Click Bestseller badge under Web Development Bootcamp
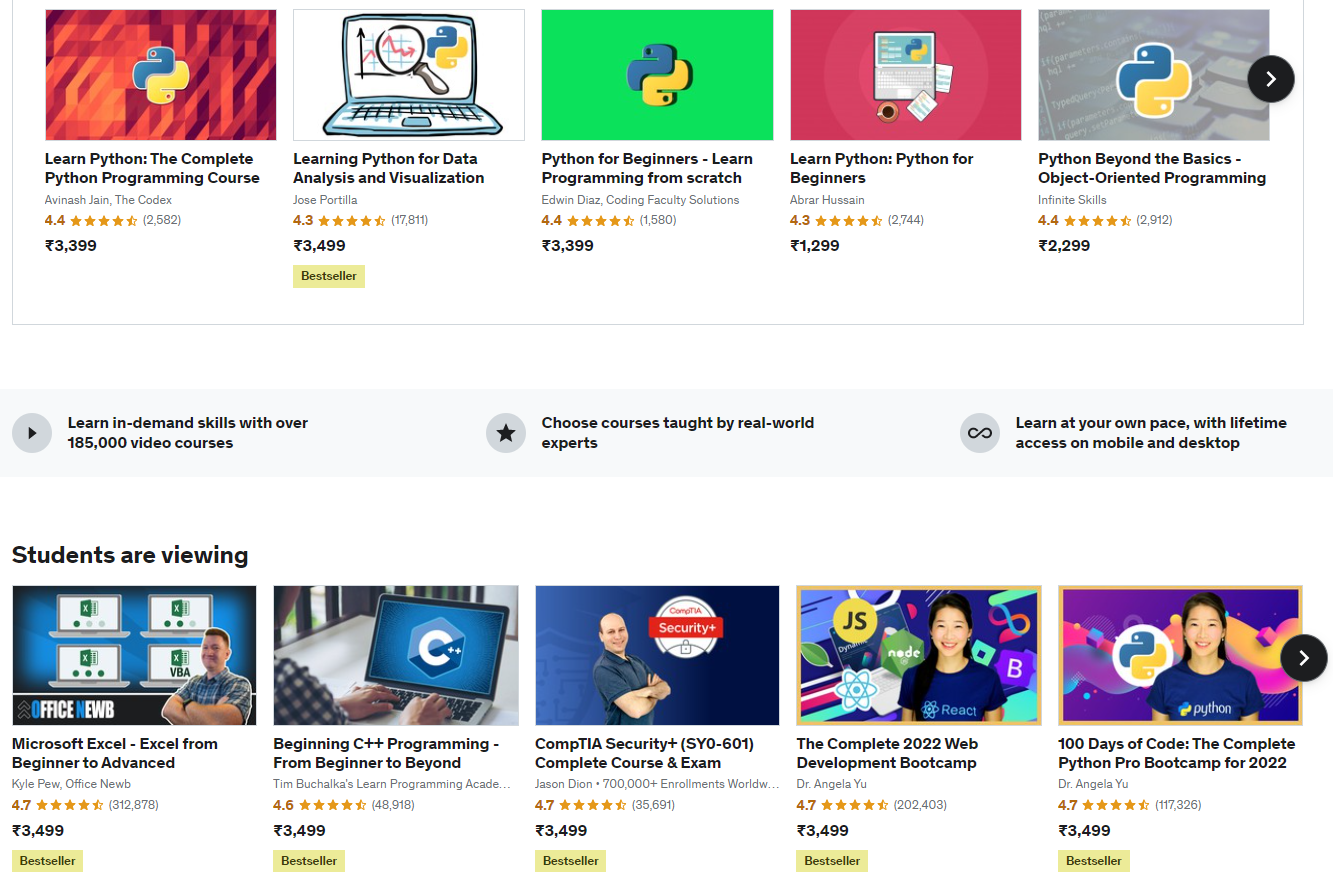Screen dimensions: 1333x886 (x=832, y=860)
